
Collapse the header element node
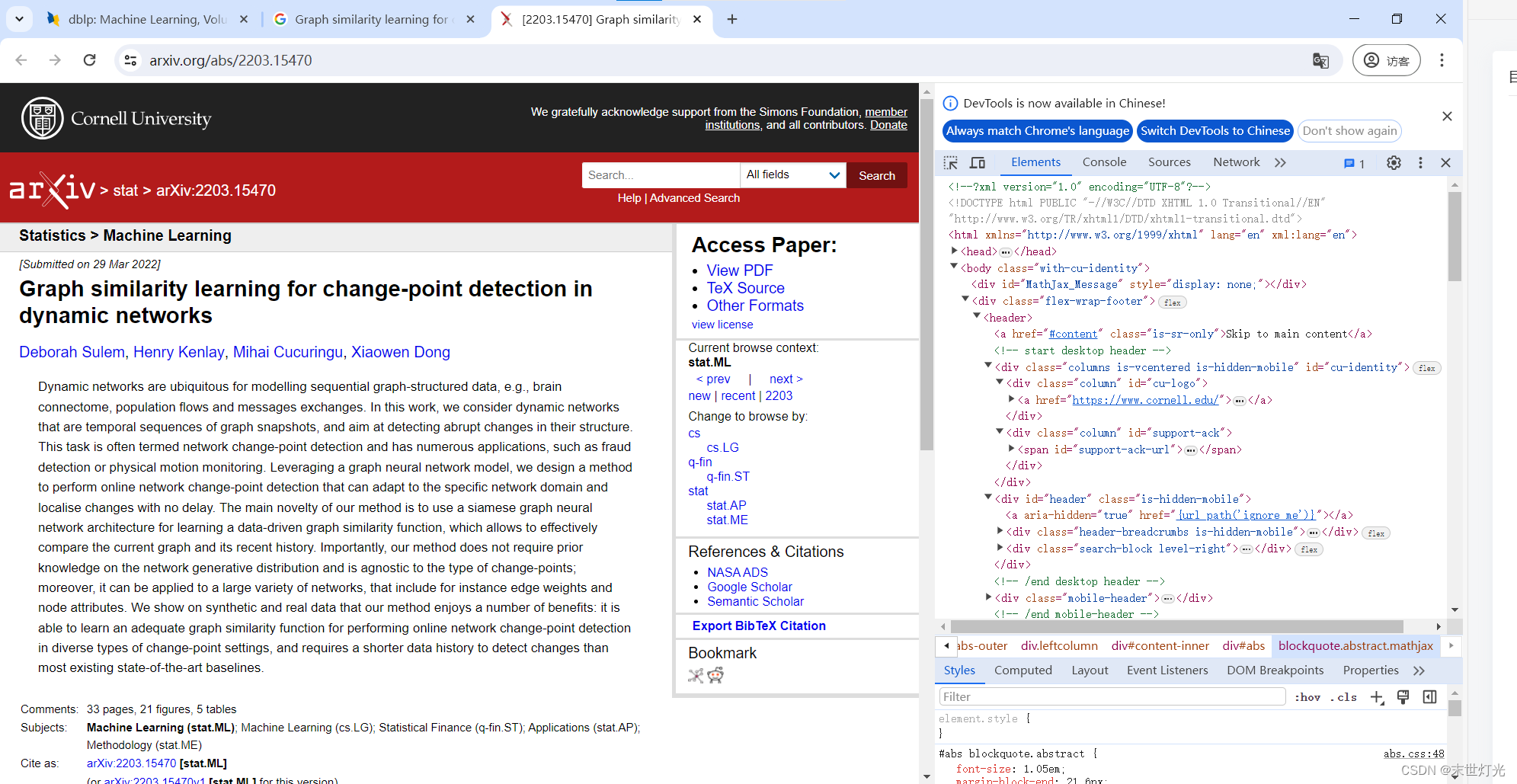tap(977, 316)
